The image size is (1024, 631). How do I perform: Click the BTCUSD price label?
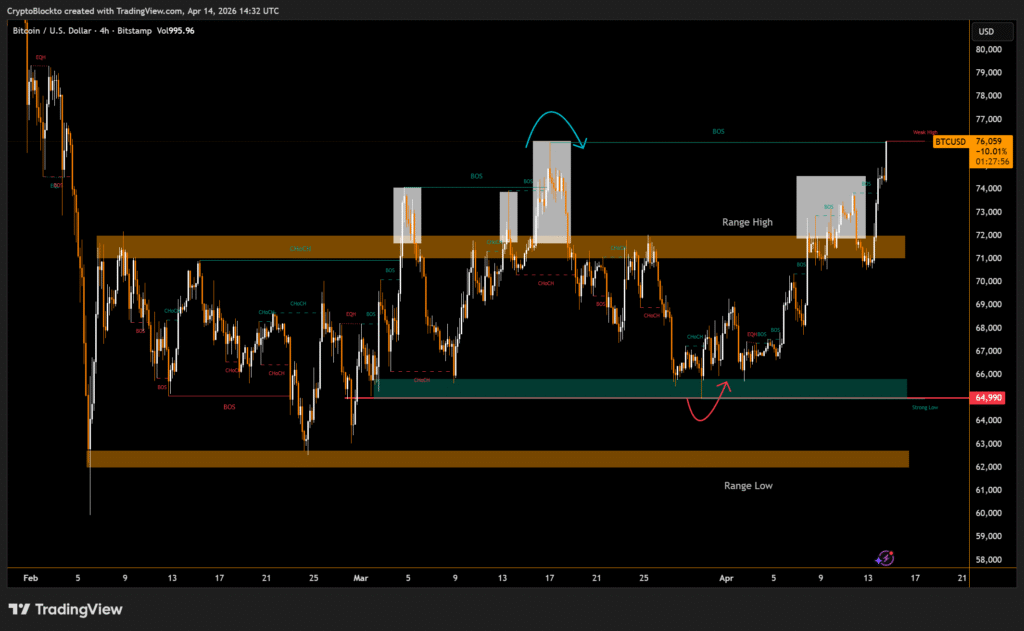950,142
